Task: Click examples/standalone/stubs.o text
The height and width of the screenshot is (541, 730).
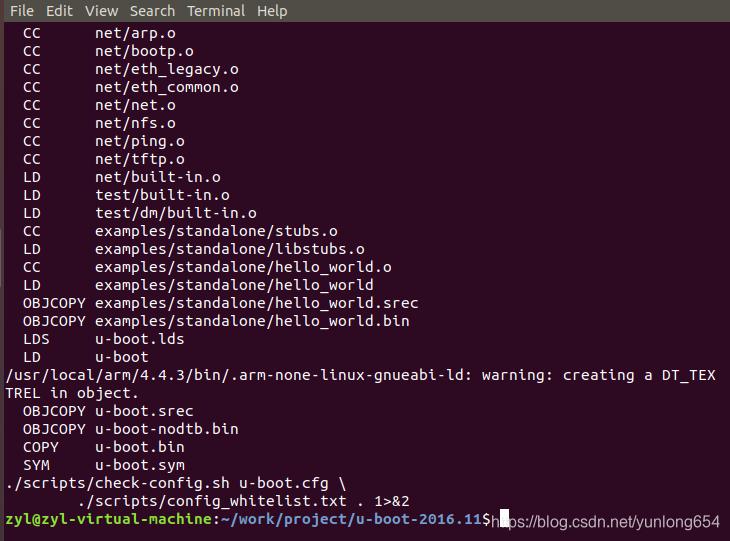Action: coord(216,231)
